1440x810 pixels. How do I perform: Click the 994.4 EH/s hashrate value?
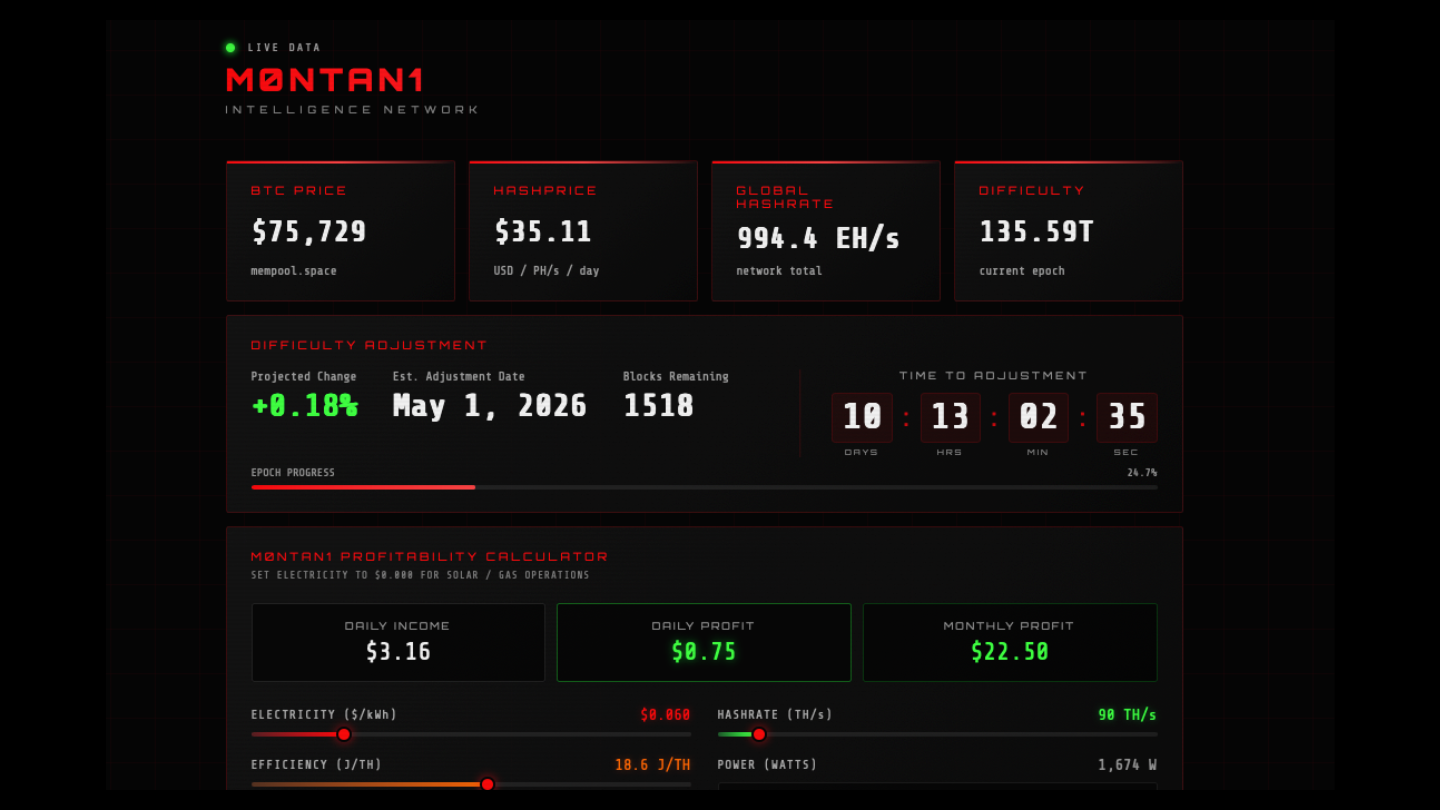pos(818,238)
